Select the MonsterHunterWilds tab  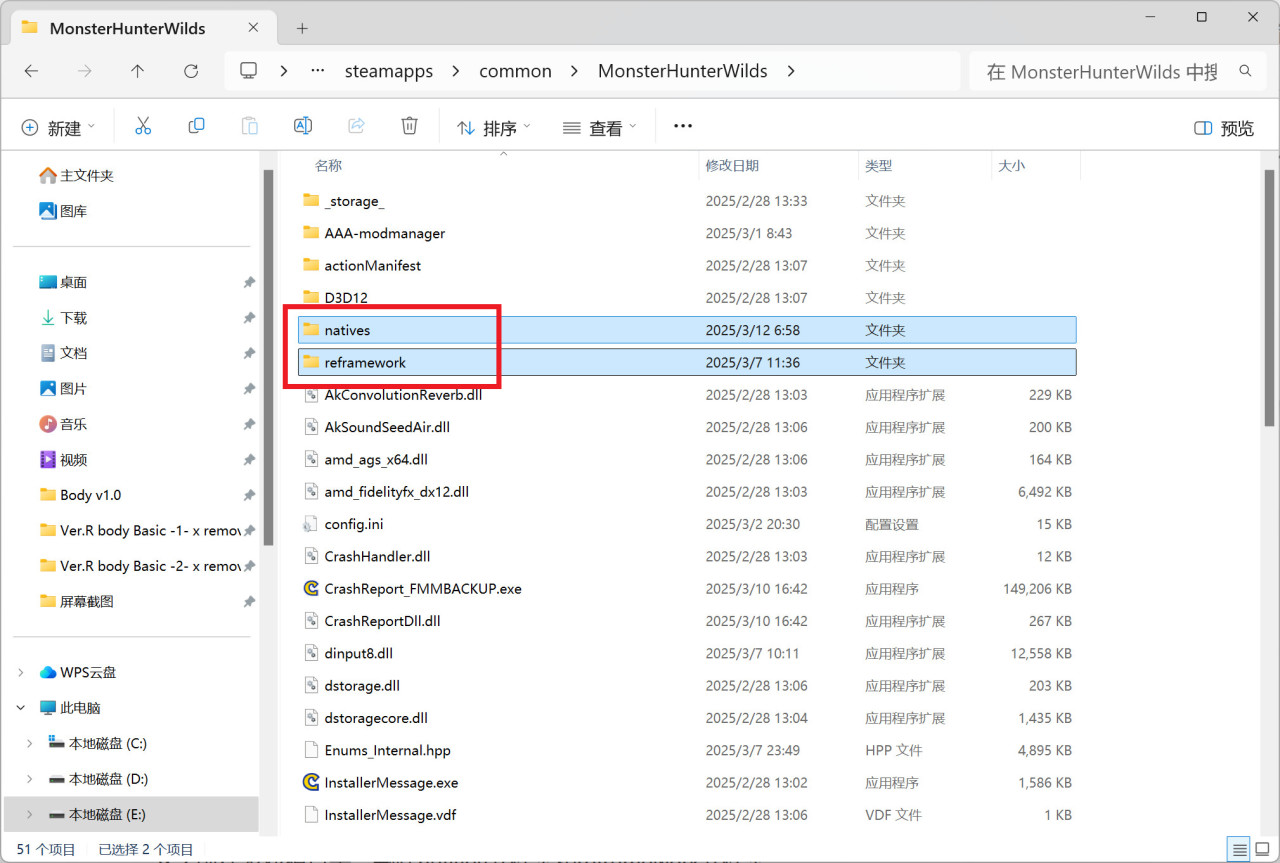click(x=130, y=28)
